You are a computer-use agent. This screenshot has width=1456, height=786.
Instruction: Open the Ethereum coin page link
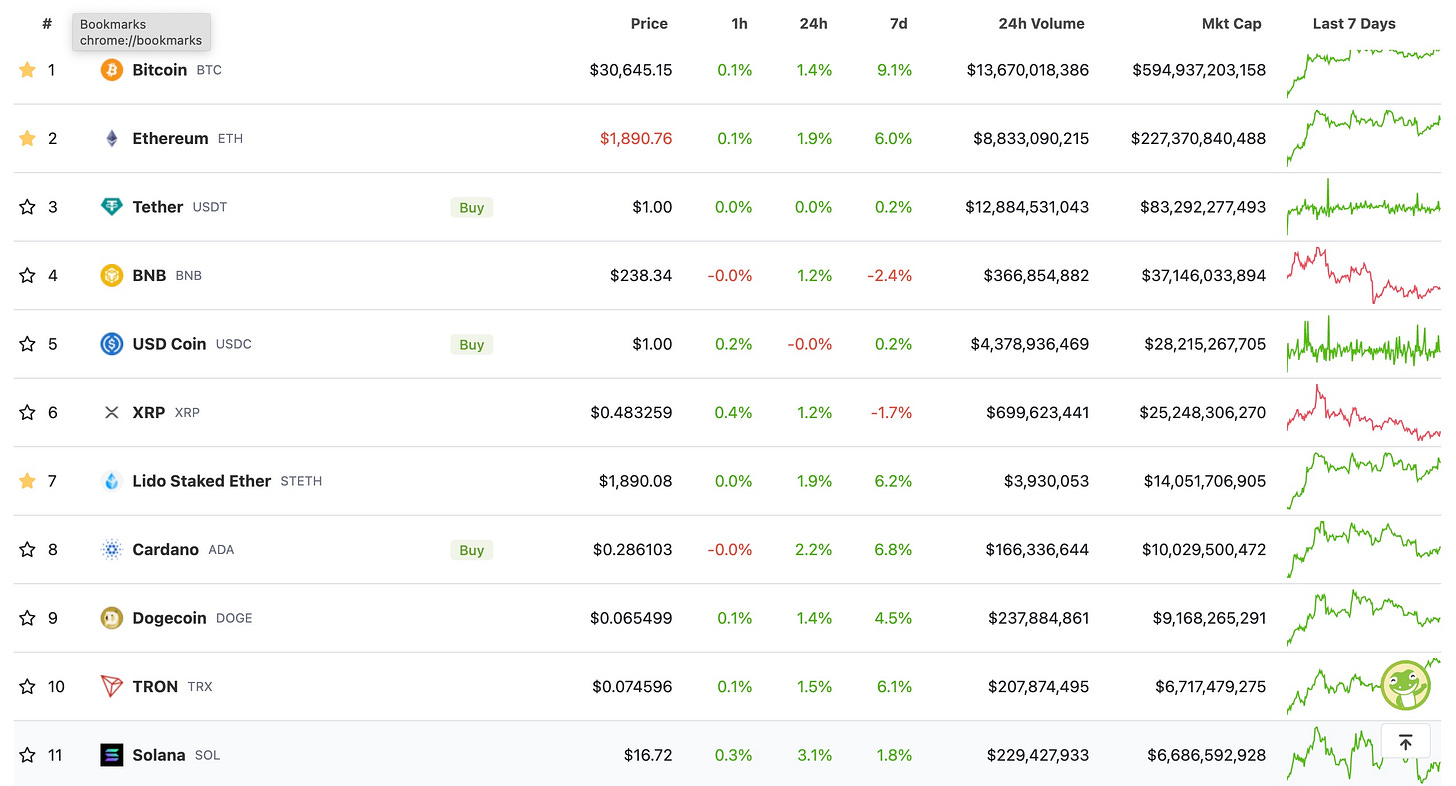(171, 138)
